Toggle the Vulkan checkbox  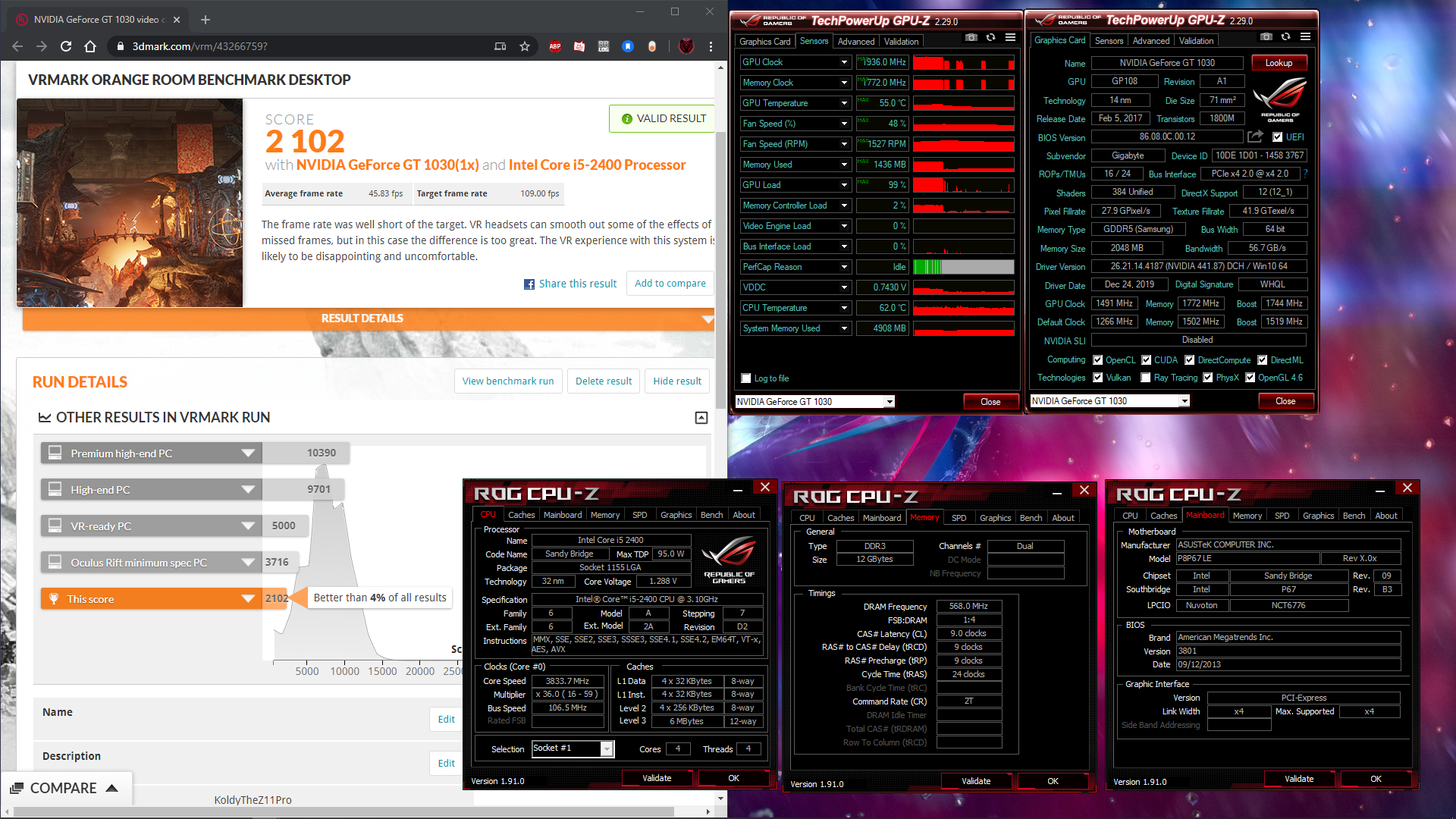coord(1098,378)
